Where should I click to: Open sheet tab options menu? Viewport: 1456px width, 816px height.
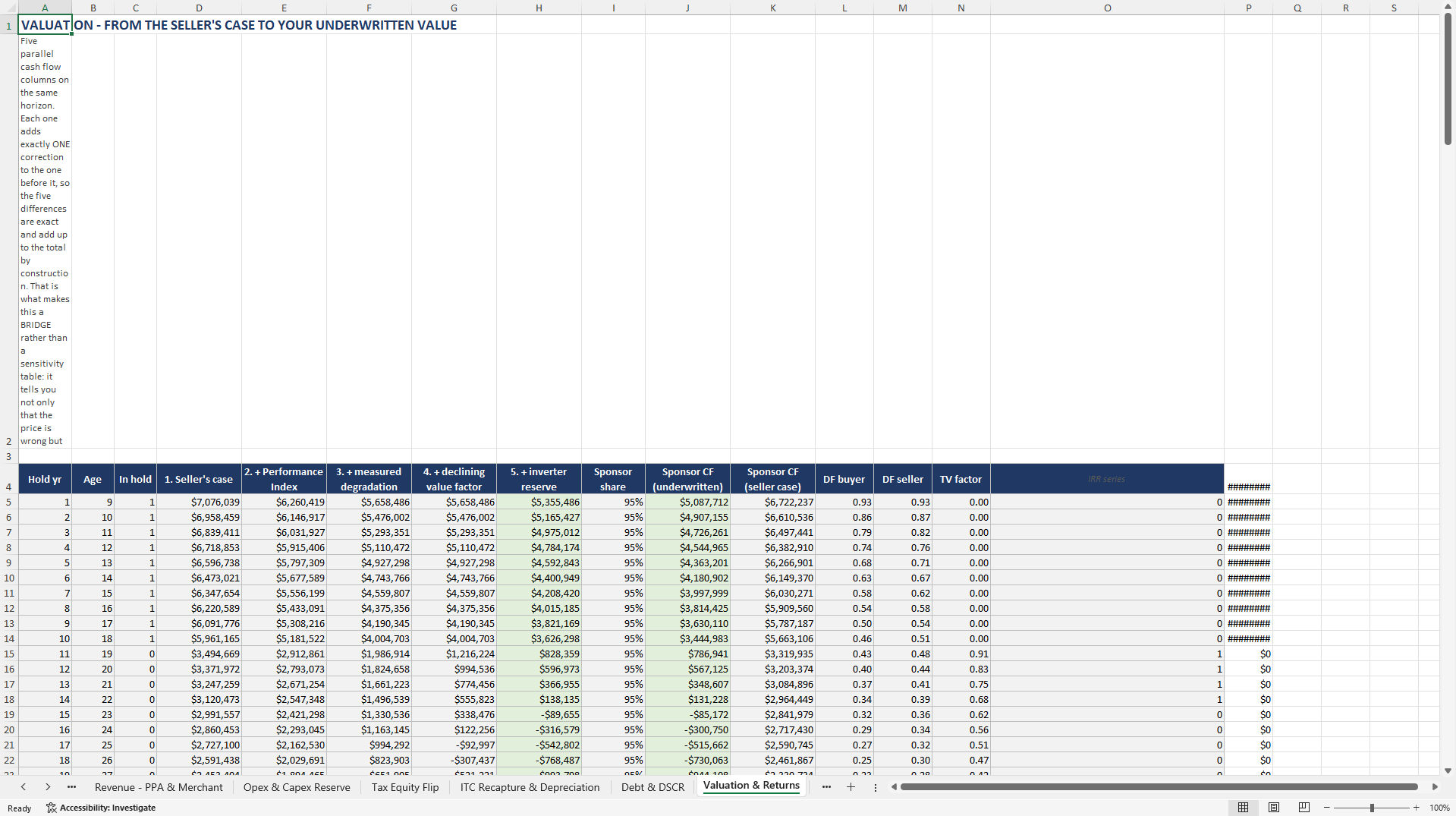[875, 787]
